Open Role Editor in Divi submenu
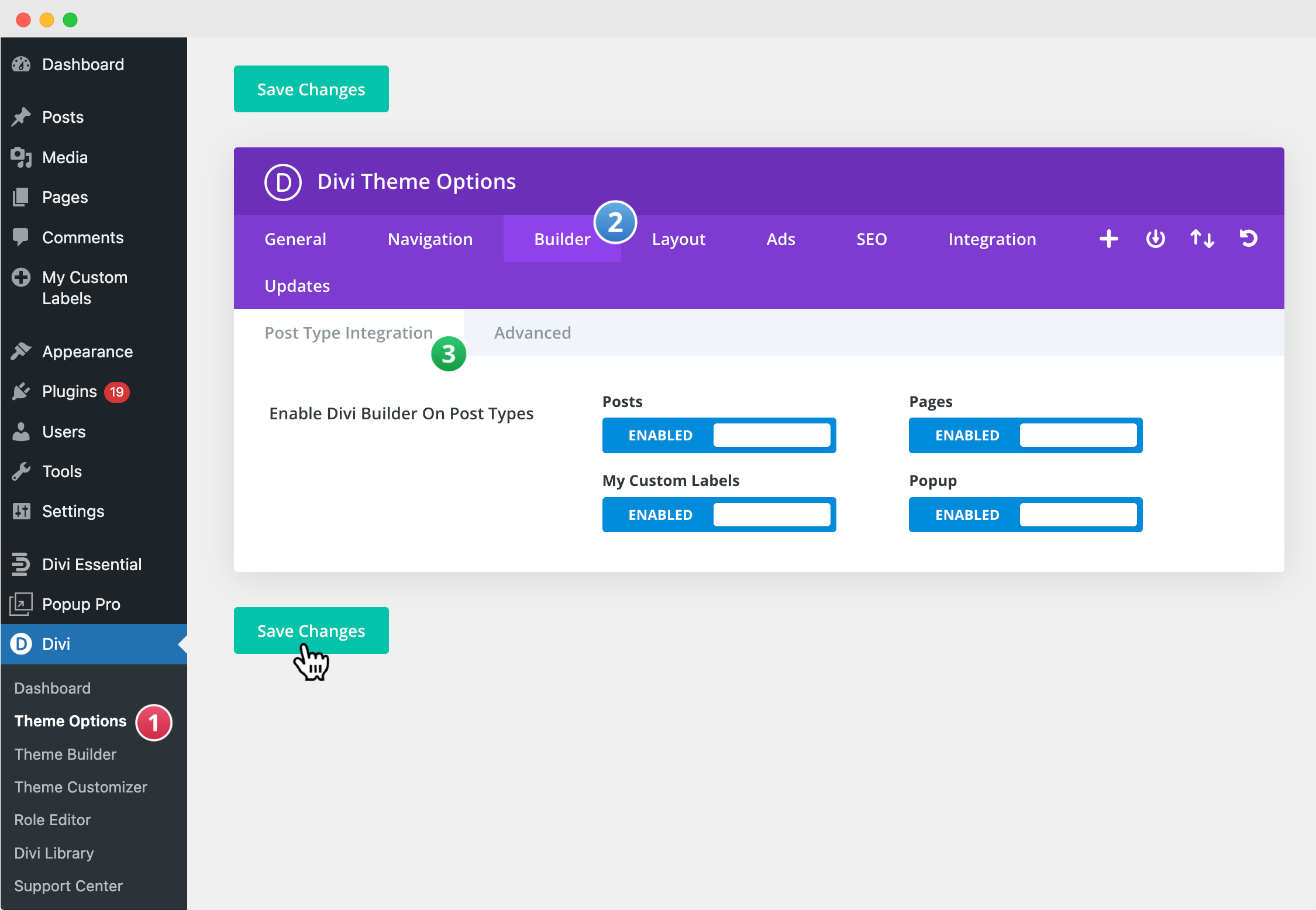The height and width of the screenshot is (910, 1316). (53, 819)
